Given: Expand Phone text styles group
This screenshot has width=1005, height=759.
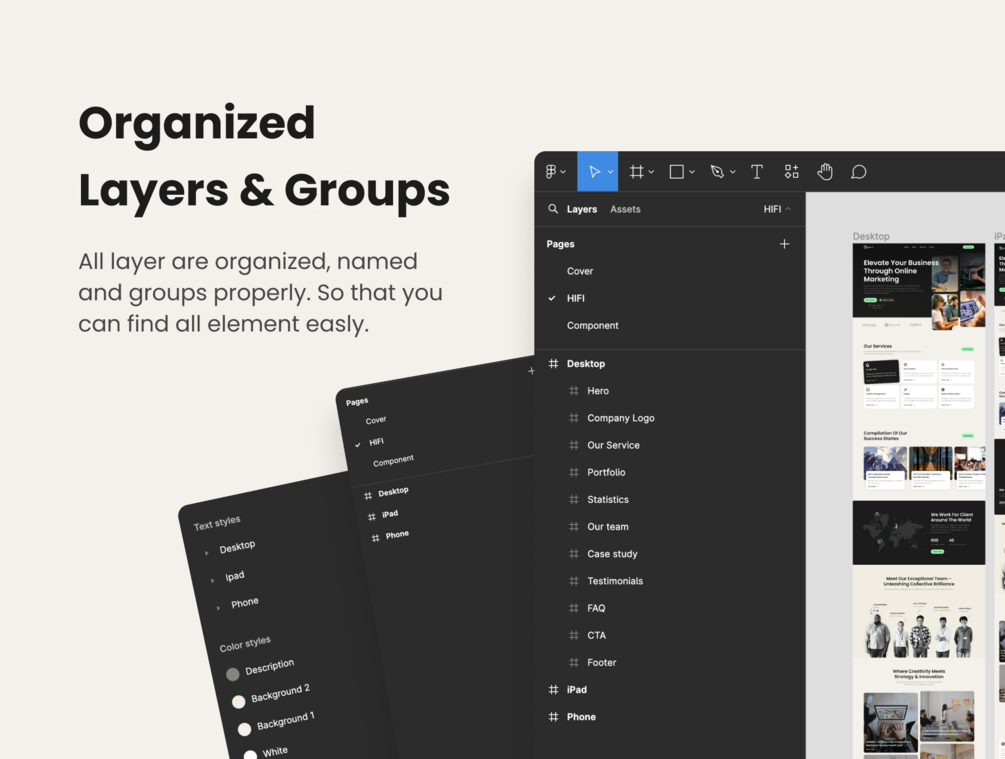Looking at the screenshot, I should (219, 608).
